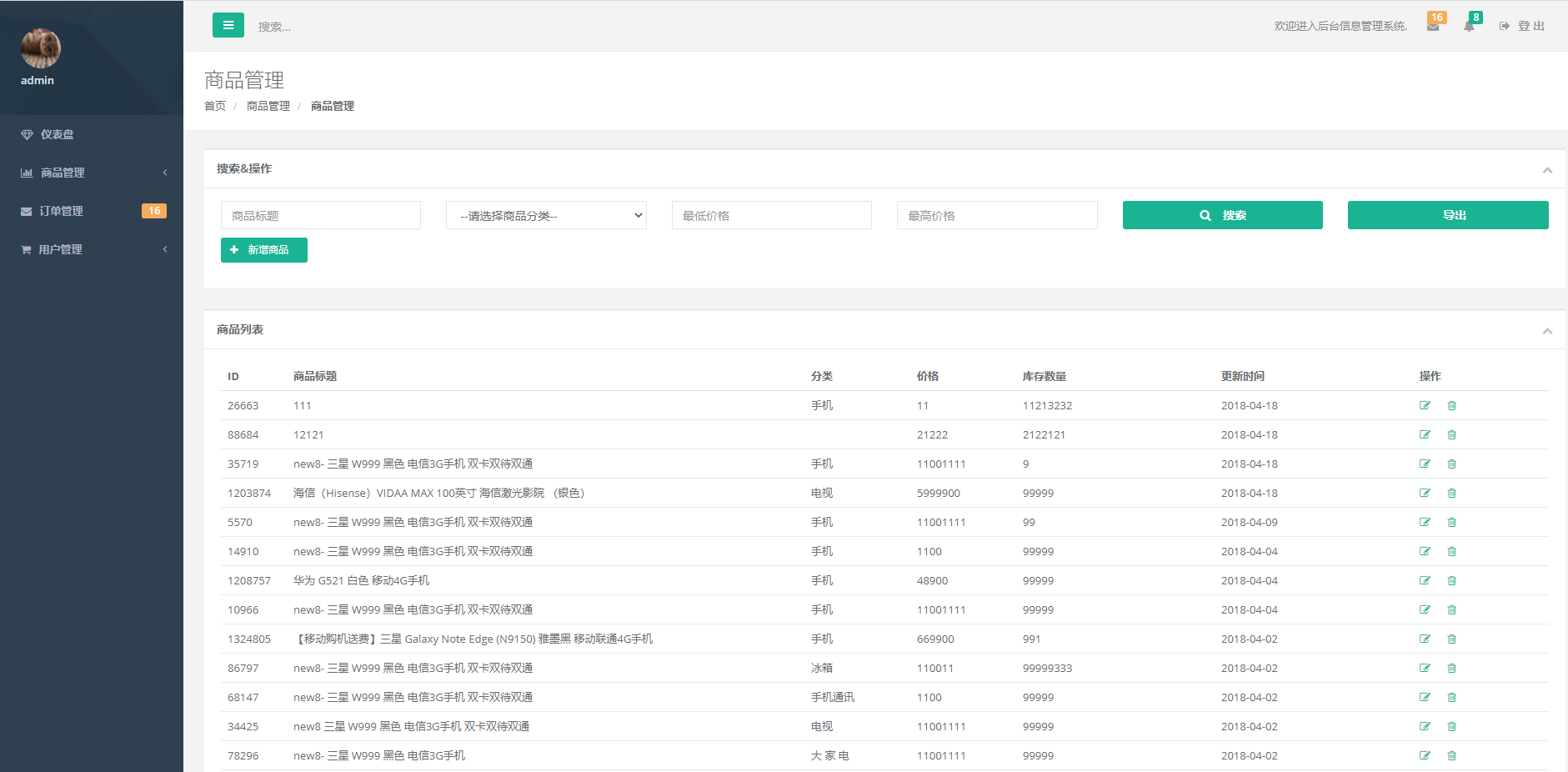
Task: Open the mail messages icon with badge 16
Action: [1433, 26]
